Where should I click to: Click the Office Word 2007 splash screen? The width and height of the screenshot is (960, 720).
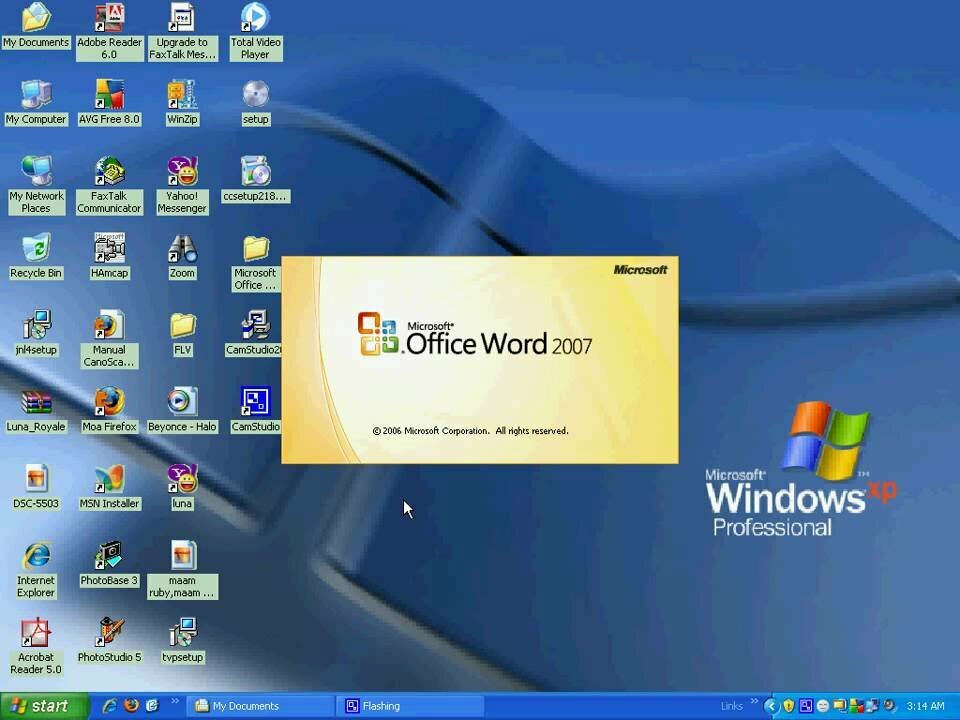[480, 360]
